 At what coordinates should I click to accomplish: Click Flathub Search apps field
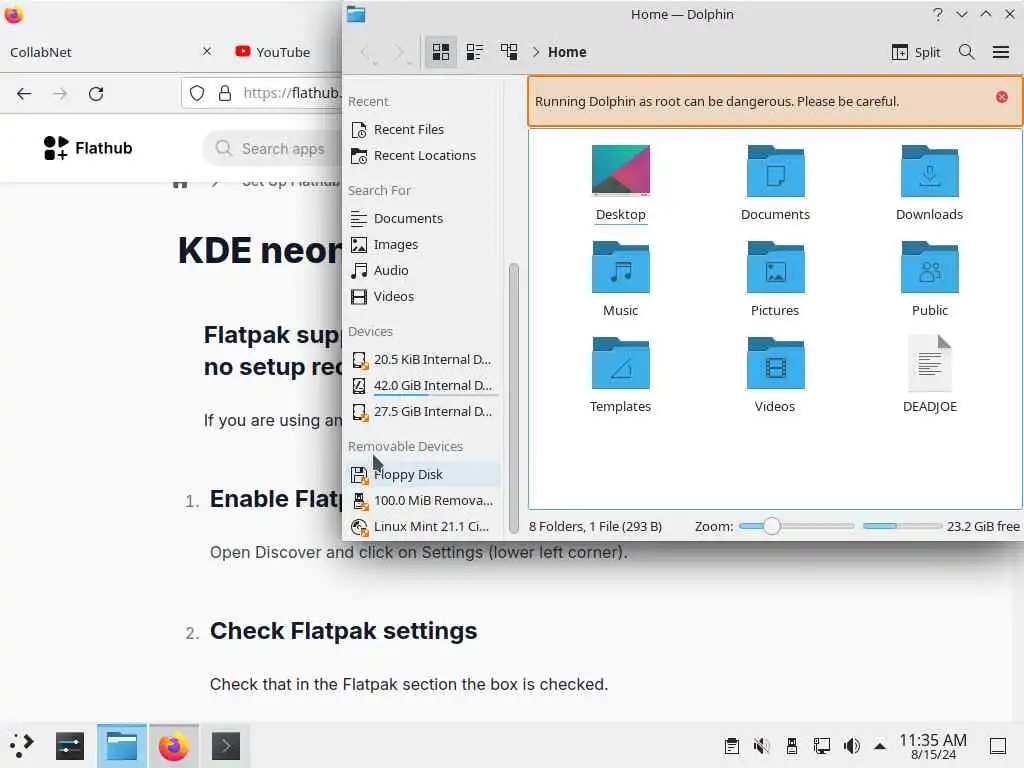[273, 148]
